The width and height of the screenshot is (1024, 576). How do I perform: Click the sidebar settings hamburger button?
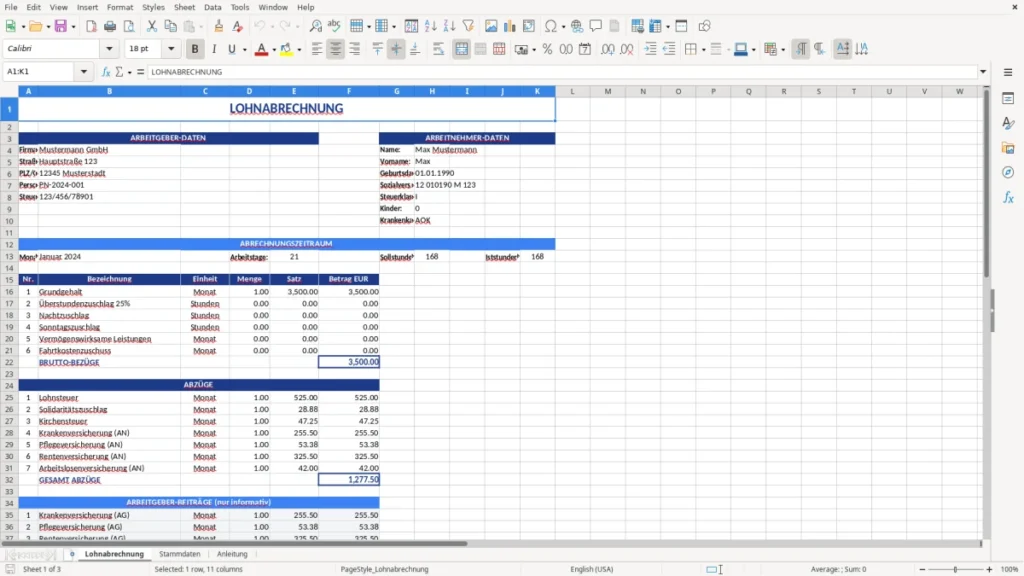[1008, 72]
